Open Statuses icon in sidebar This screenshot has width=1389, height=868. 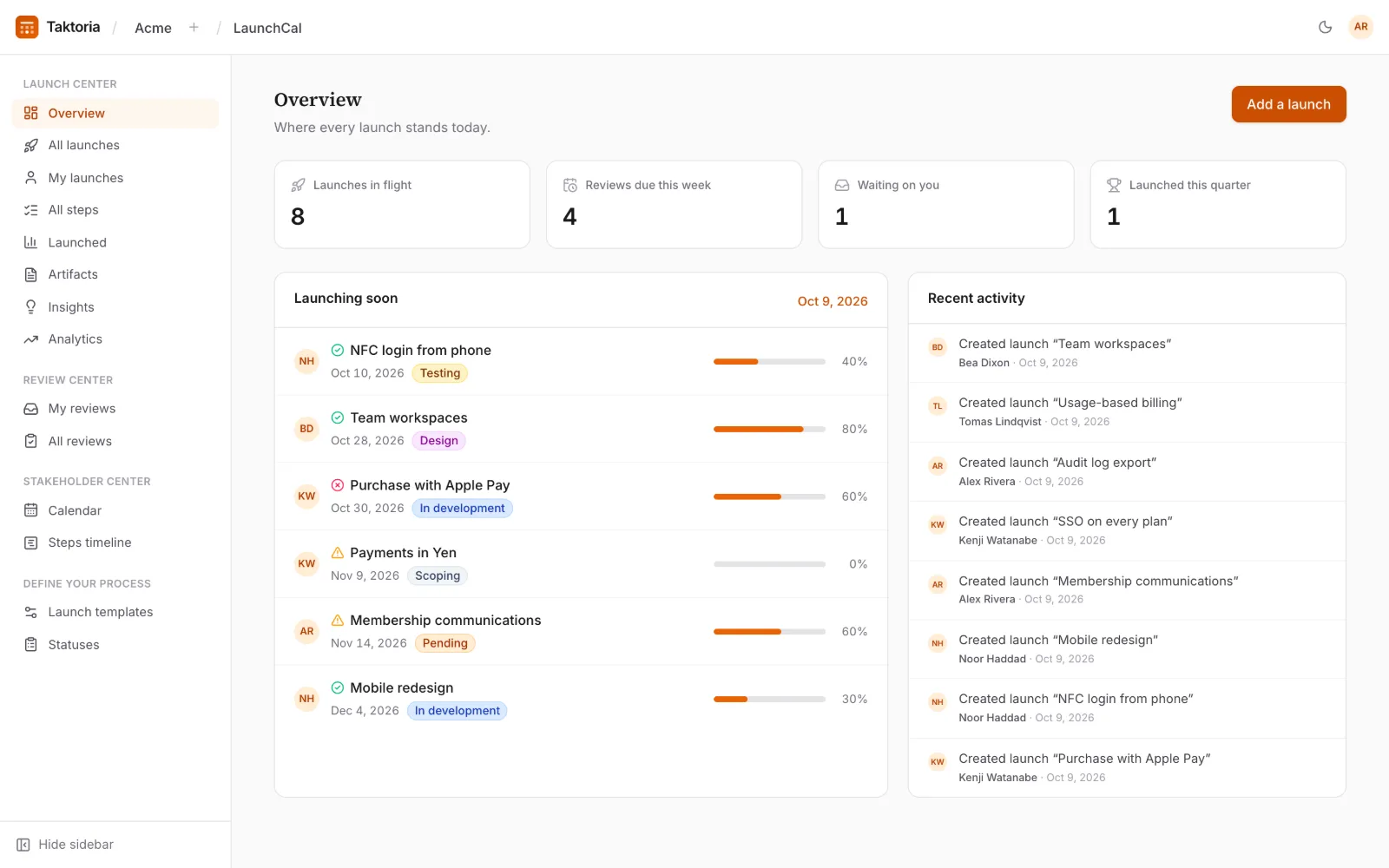(31, 645)
